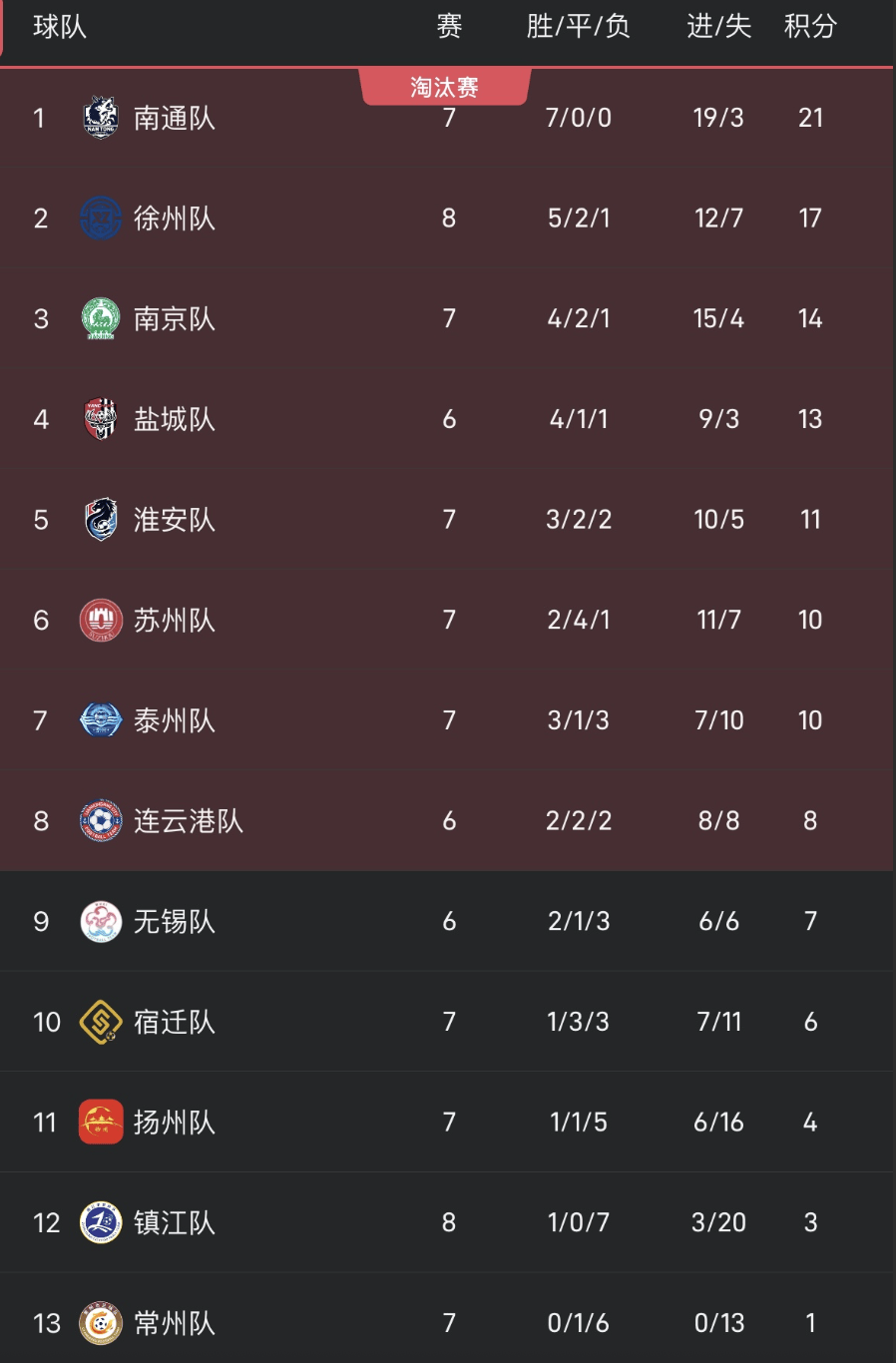Click the Nanjing team green badge
This screenshot has height=1363, width=896.
pos(101,319)
